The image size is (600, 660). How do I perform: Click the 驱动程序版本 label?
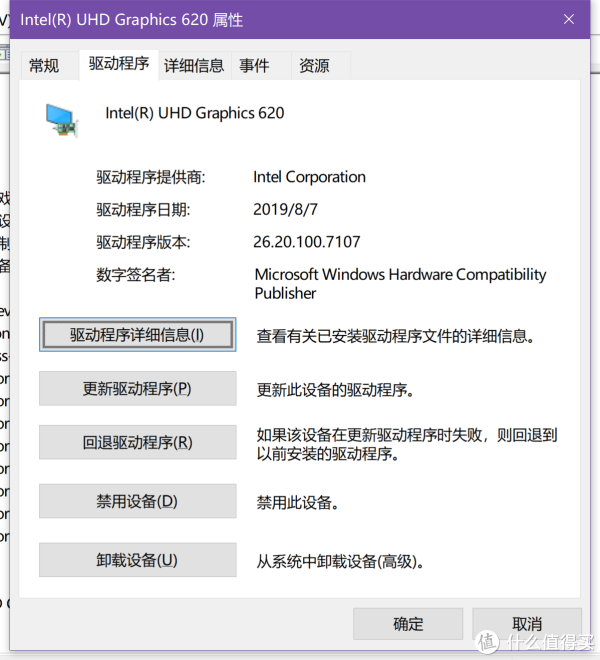(x=143, y=242)
